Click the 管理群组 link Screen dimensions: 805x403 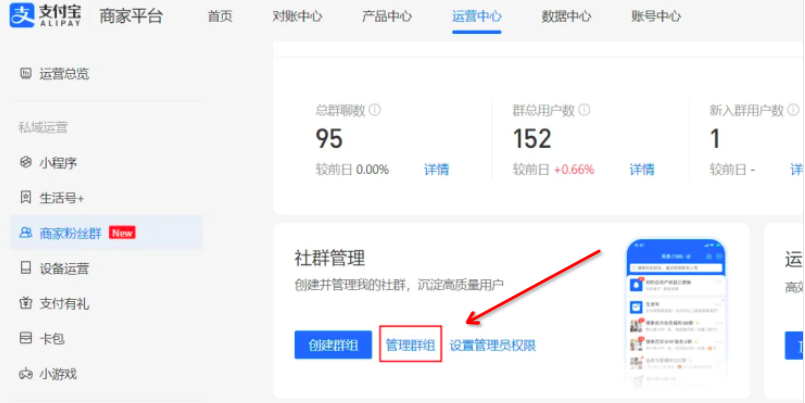[x=410, y=345]
